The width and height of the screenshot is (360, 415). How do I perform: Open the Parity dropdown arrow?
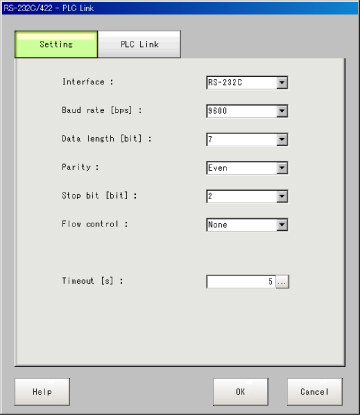tap(282, 168)
